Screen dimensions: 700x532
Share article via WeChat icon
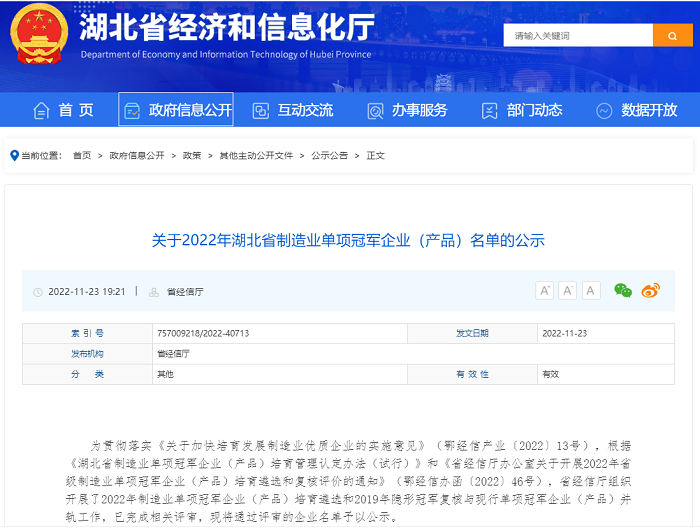click(x=623, y=290)
